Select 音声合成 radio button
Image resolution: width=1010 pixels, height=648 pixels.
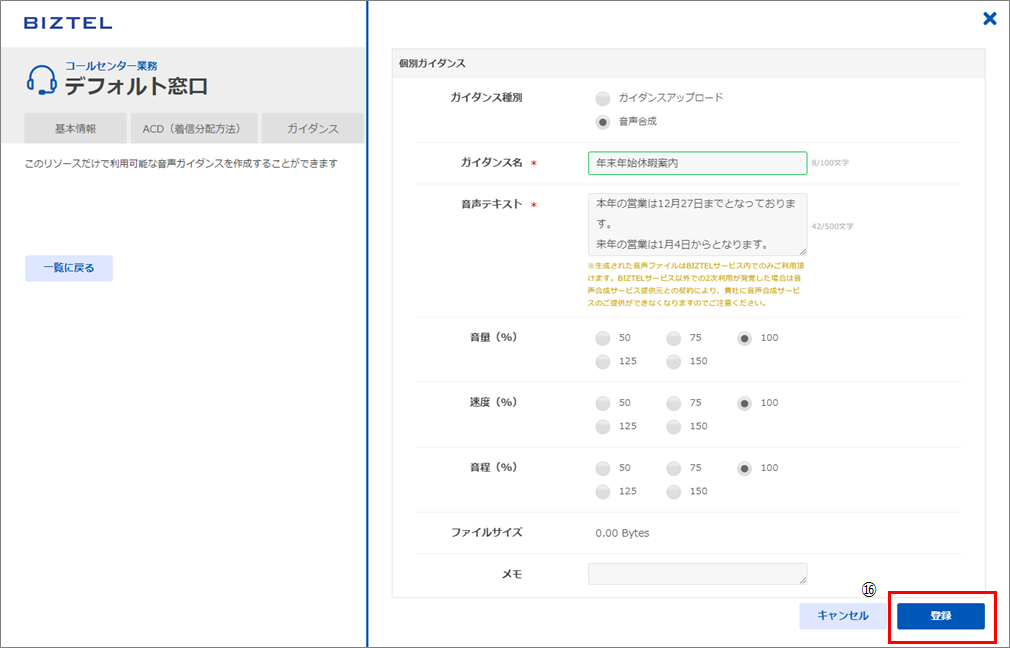[x=603, y=122]
